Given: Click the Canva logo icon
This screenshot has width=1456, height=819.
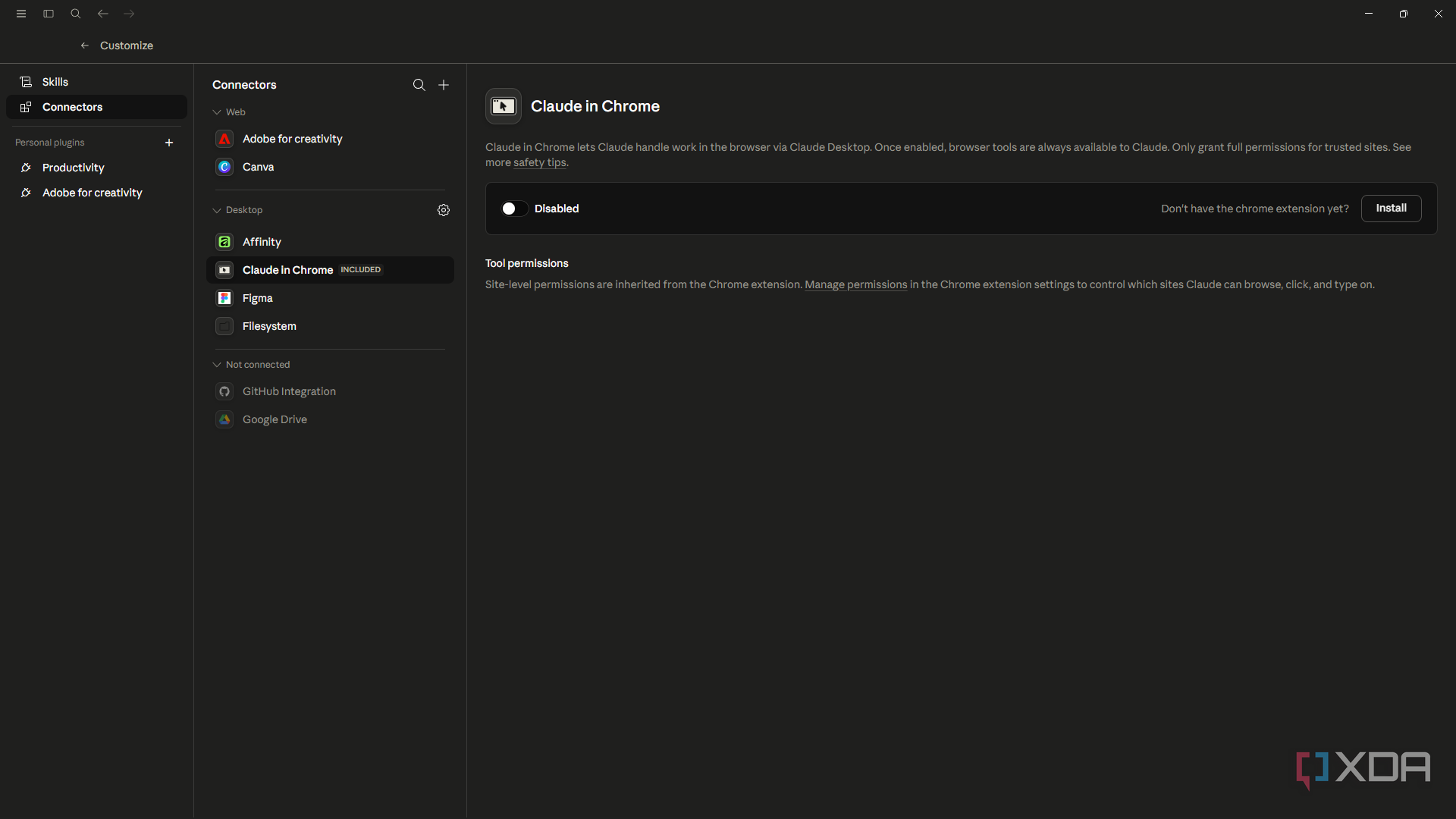Looking at the screenshot, I should (224, 167).
